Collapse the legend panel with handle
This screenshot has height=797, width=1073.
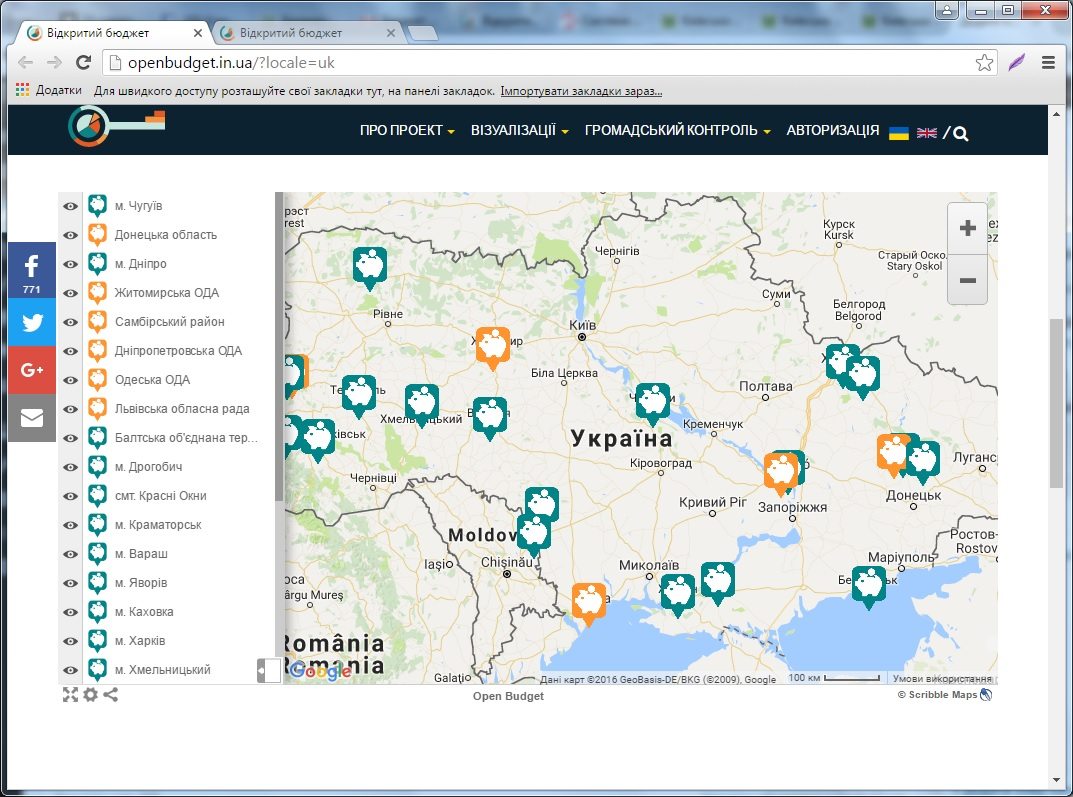(x=268, y=670)
